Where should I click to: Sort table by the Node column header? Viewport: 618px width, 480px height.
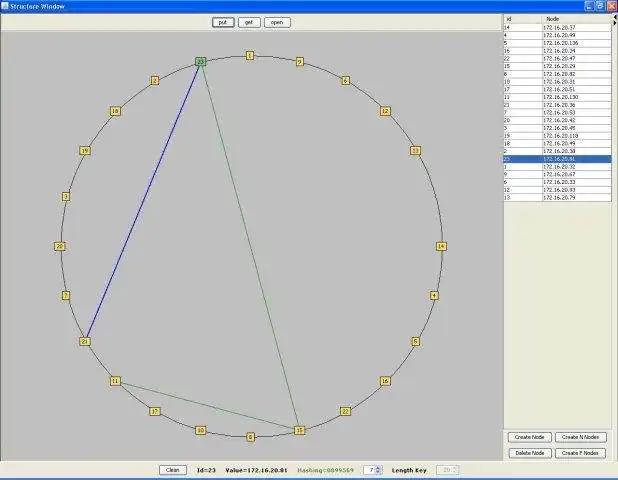pos(574,19)
